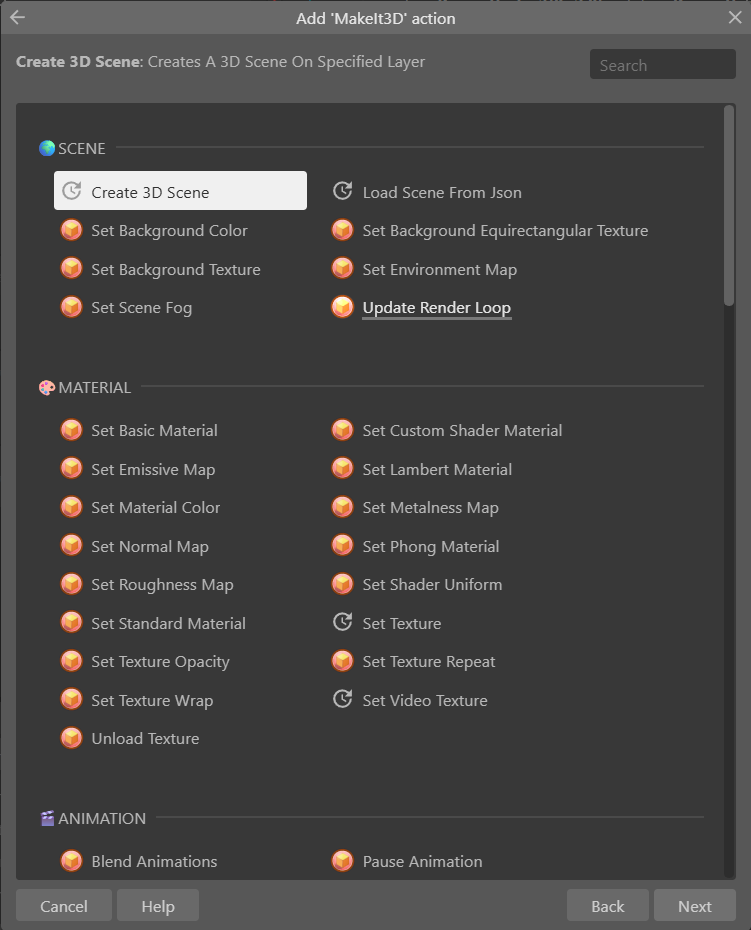The image size is (751, 930).
Task: Click the Set Roughness Map cube icon
Action: pyautogui.click(x=72, y=584)
